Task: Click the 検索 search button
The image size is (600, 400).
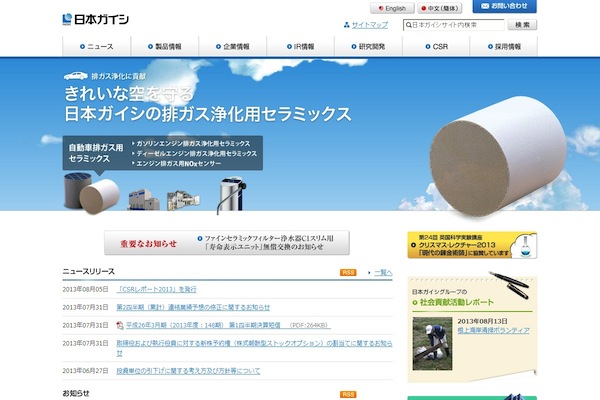Action: [522, 25]
